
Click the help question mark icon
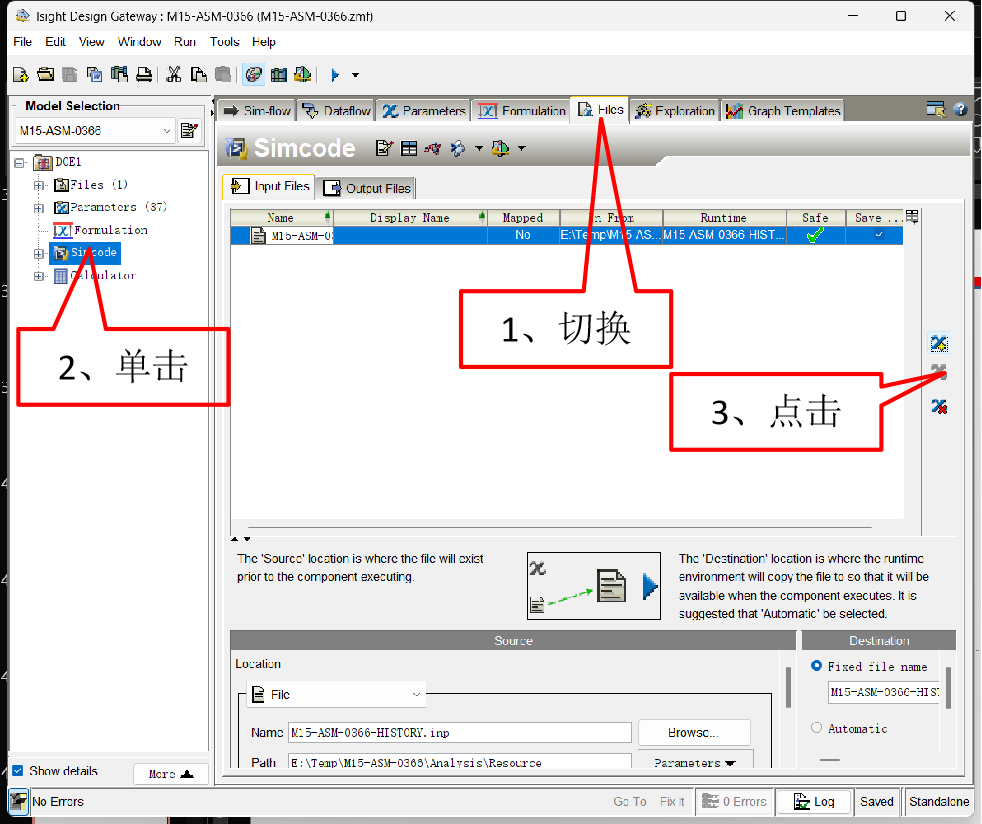960,110
